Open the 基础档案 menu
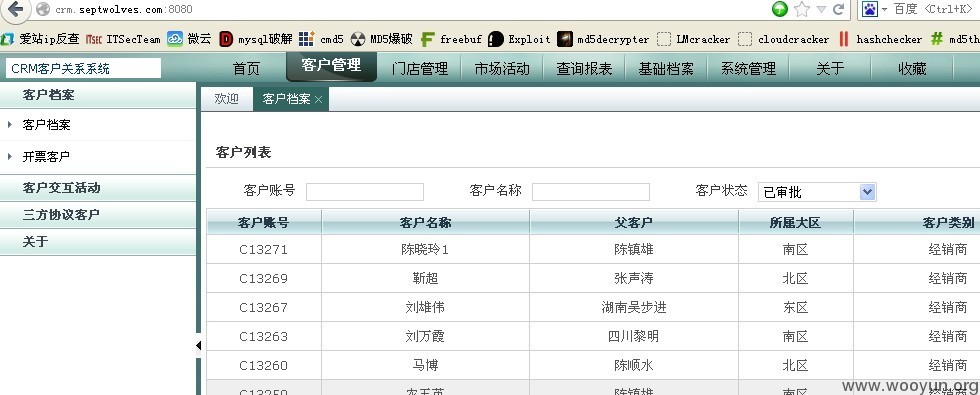This screenshot has width=980, height=395. [x=666, y=68]
